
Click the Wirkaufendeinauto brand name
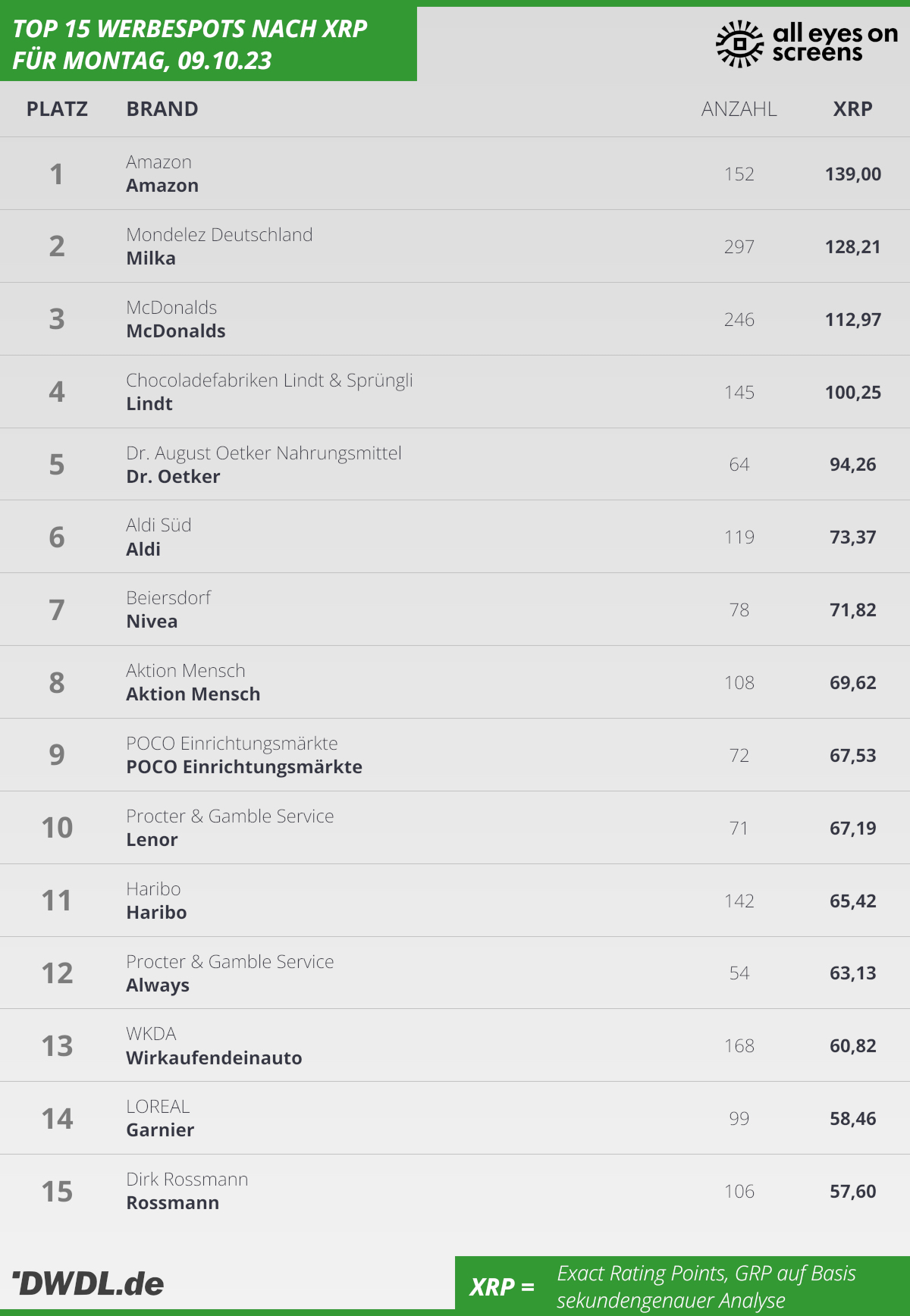[x=214, y=1058]
